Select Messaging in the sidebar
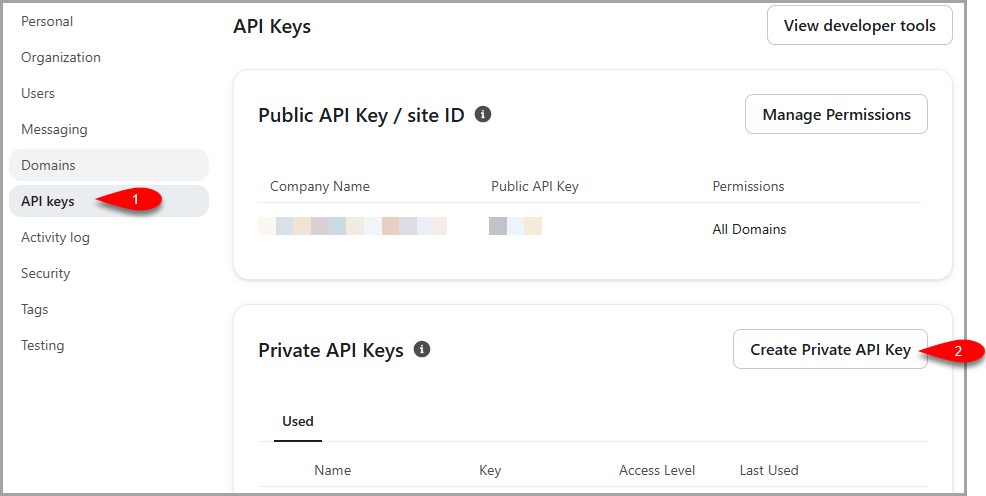 54,130
